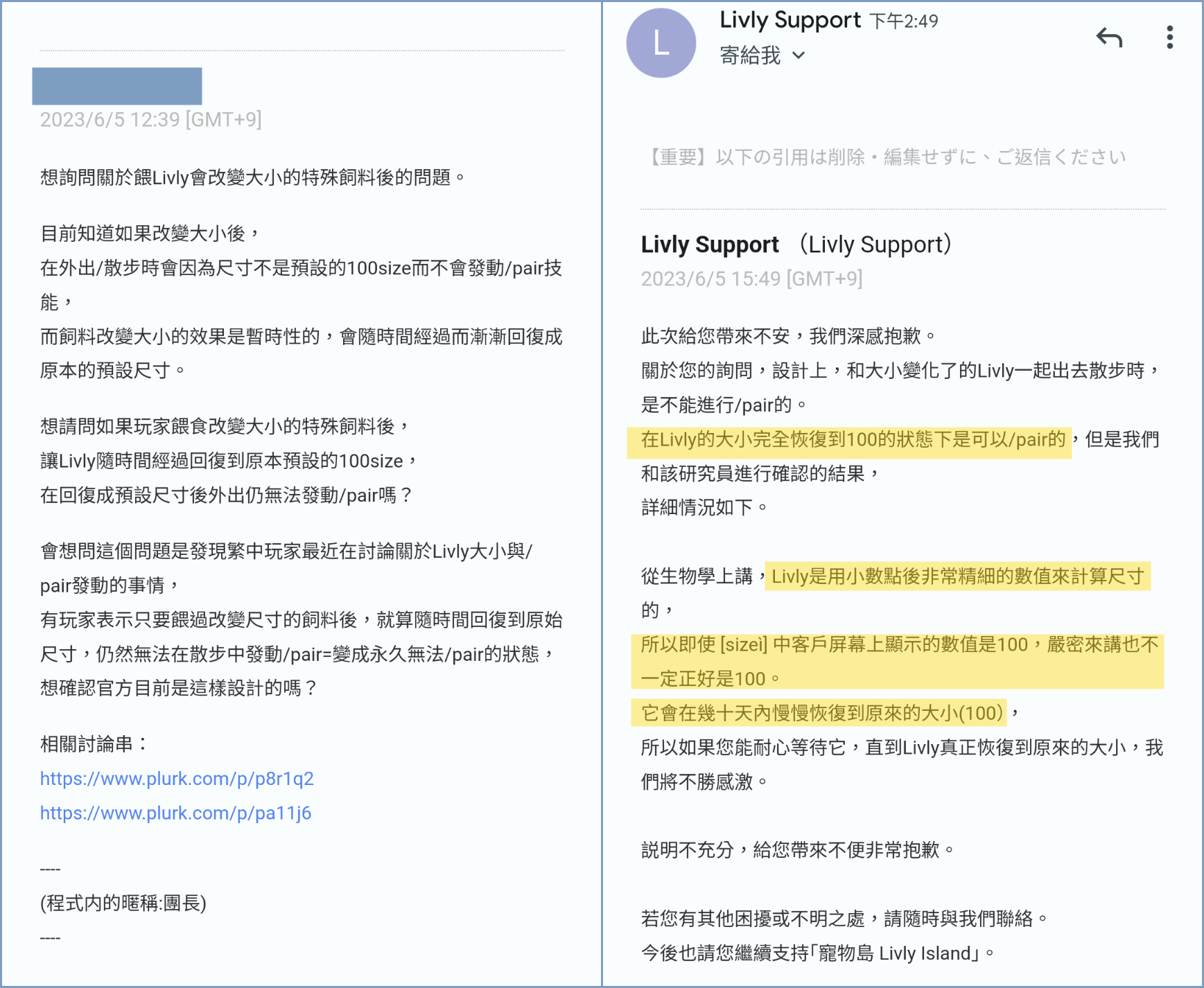Click the line 詳細情況如下。

coord(704,507)
